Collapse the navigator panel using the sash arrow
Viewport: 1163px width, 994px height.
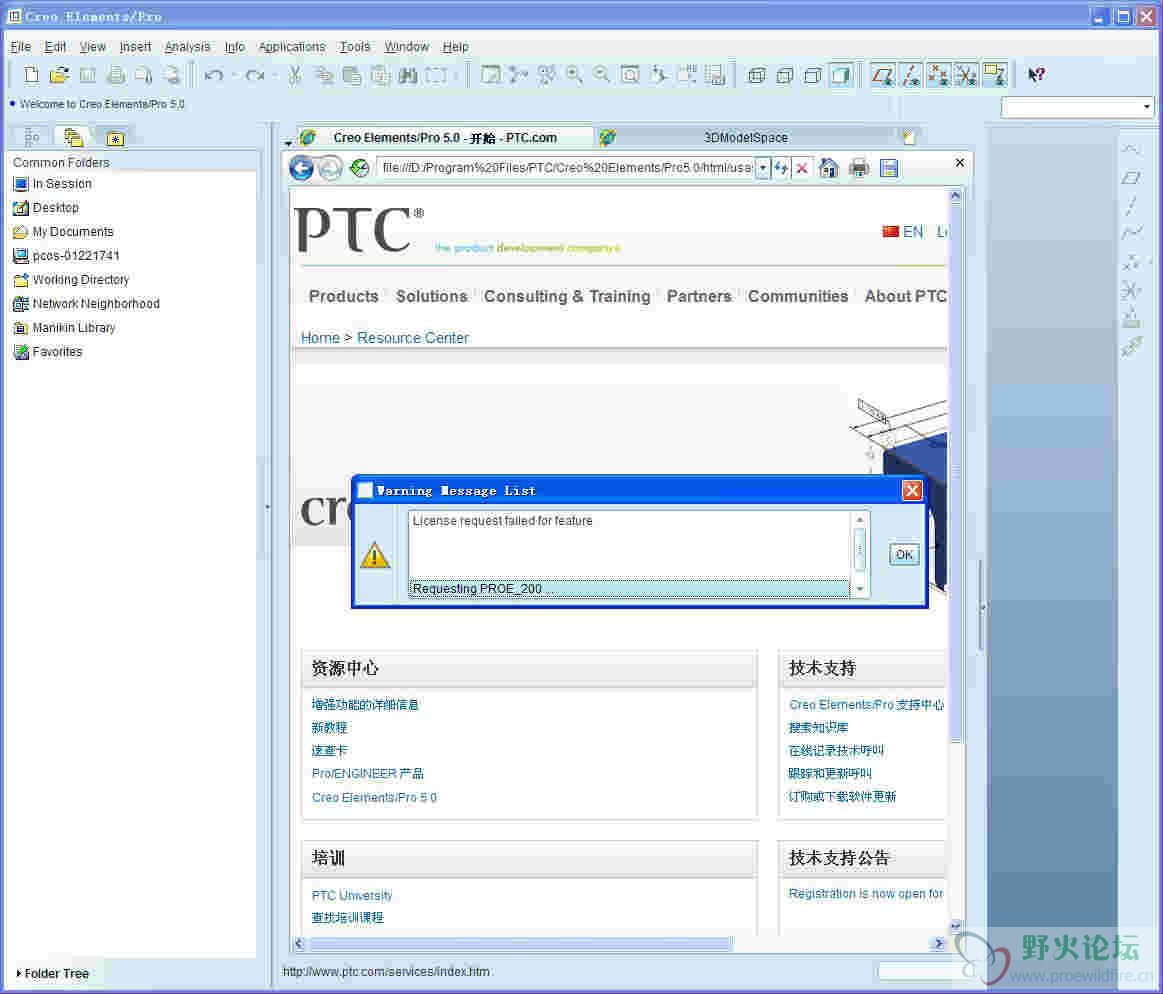[267, 507]
